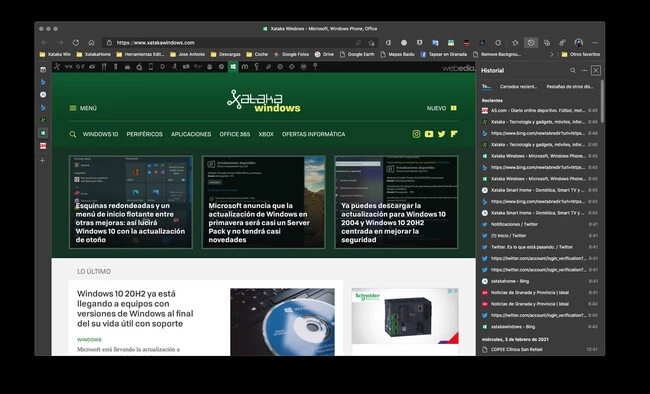
Task: Open OFFICE 365 navigation section
Action: [235, 134]
